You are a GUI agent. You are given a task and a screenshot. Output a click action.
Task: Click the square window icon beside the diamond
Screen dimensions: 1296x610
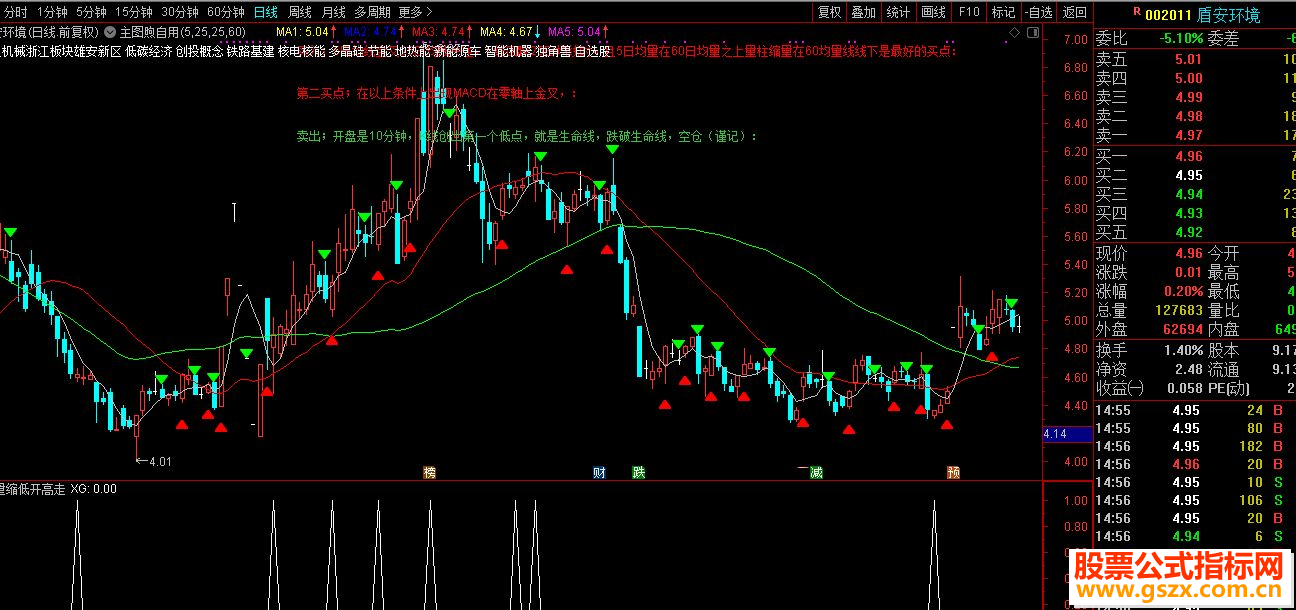1031,32
